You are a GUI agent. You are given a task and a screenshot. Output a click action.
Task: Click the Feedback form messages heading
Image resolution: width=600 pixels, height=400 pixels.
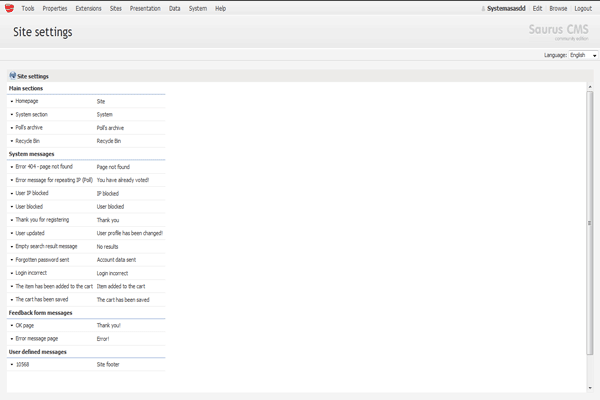[41, 313]
